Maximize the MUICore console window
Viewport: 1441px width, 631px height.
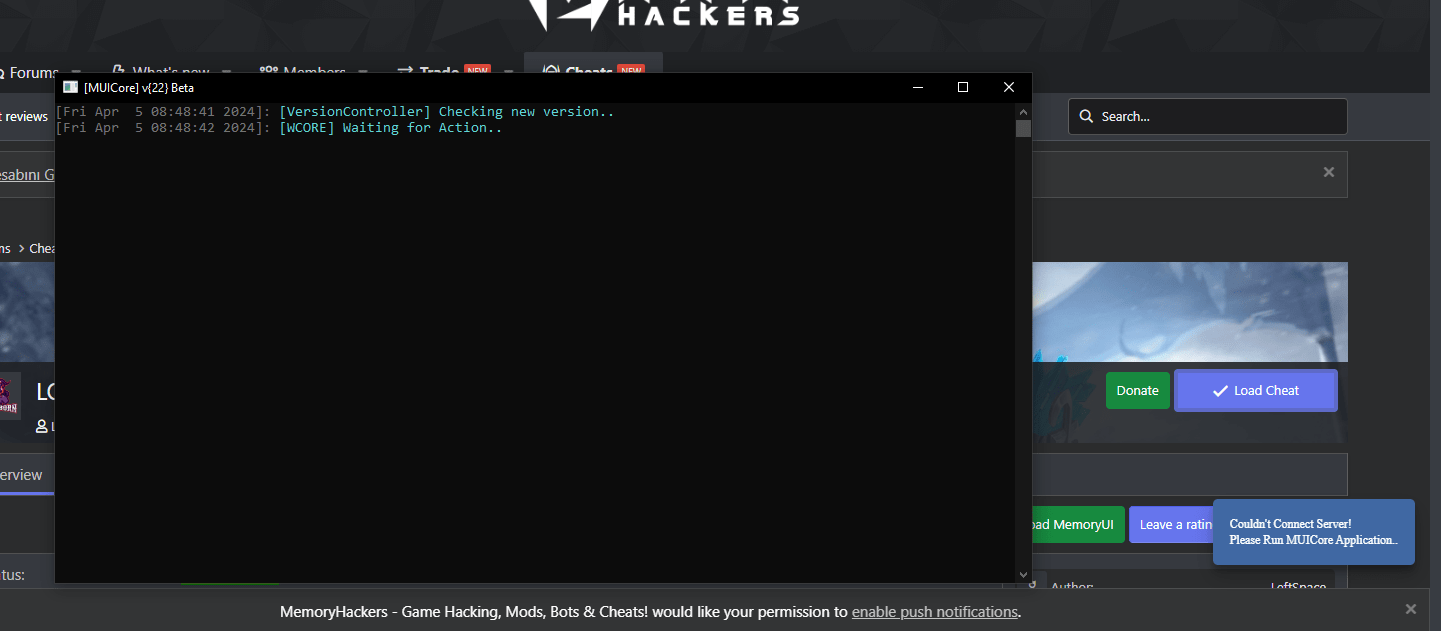click(x=963, y=87)
